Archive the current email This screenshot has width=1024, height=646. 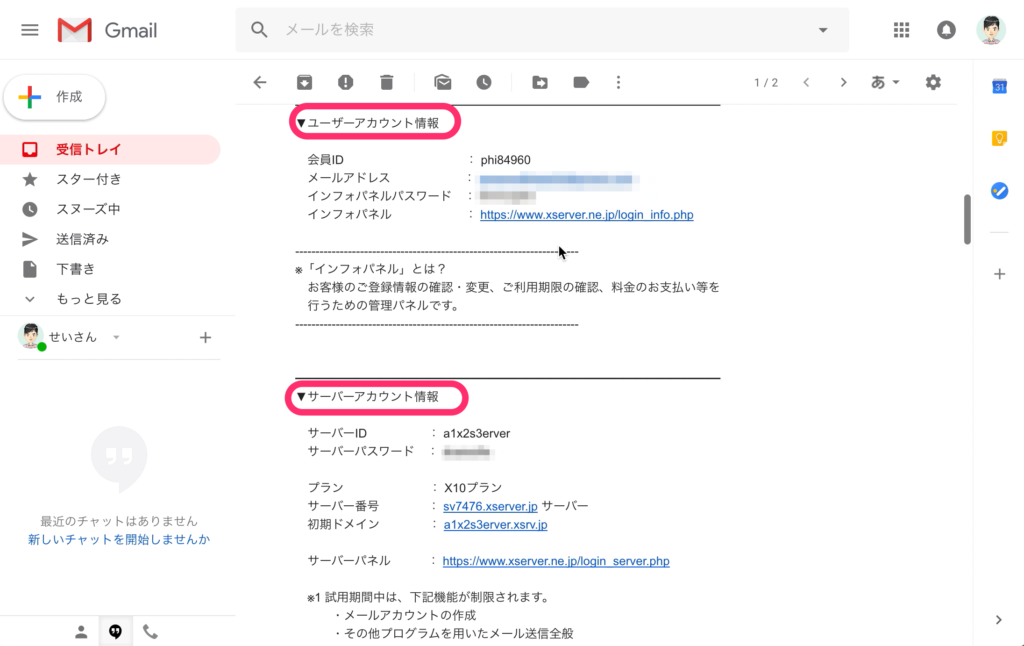click(304, 82)
